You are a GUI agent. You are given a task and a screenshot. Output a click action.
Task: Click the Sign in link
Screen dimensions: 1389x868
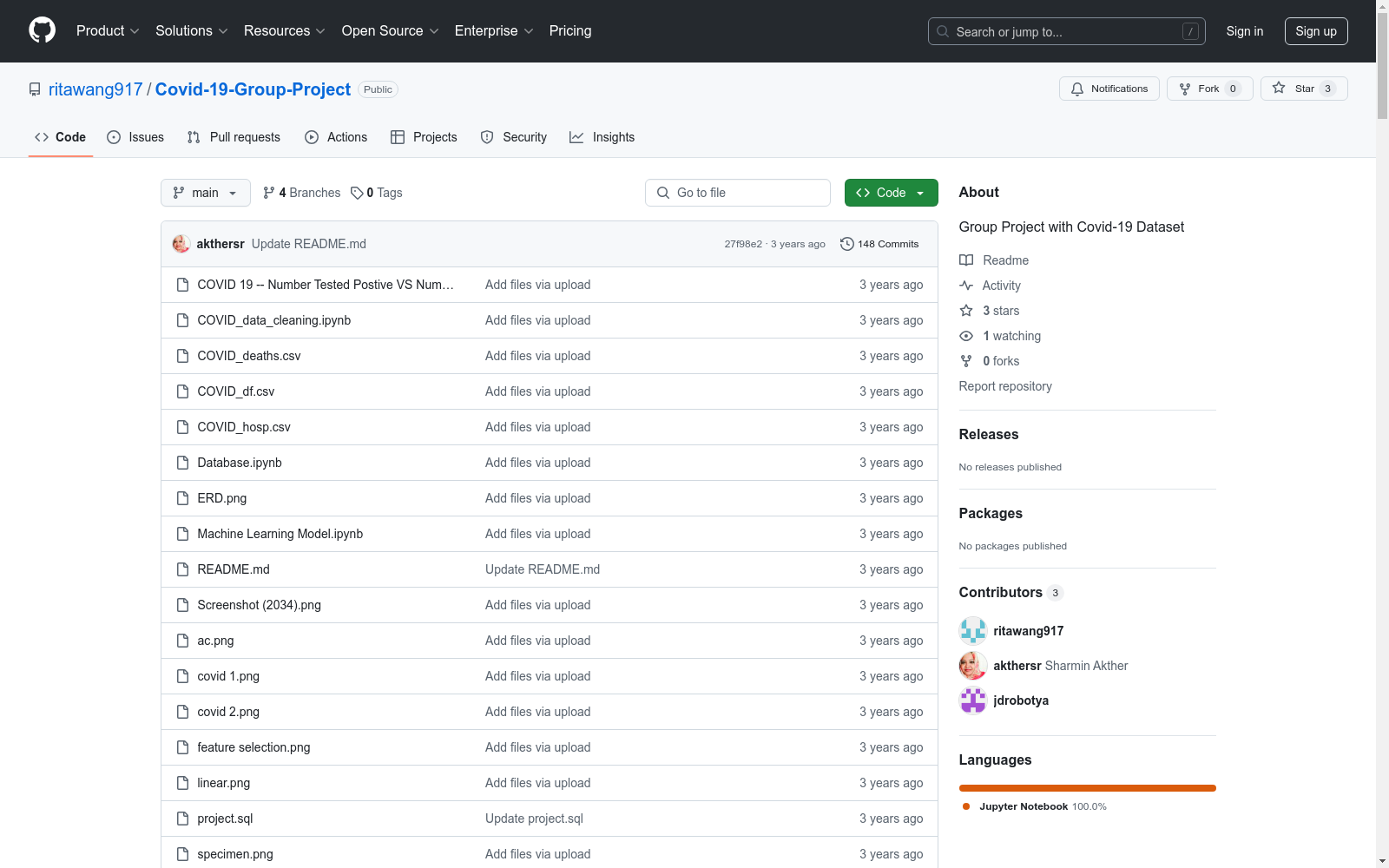pos(1245,31)
